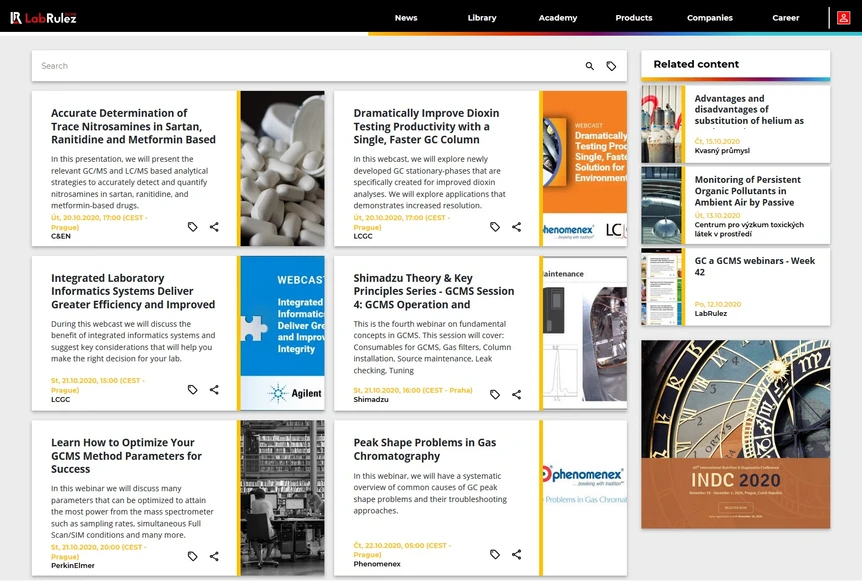The height and width of the screenshot is (581, 862).
Task: Open Peak Shape Problems in Gas Chromatography title
Action: (424, 449)
